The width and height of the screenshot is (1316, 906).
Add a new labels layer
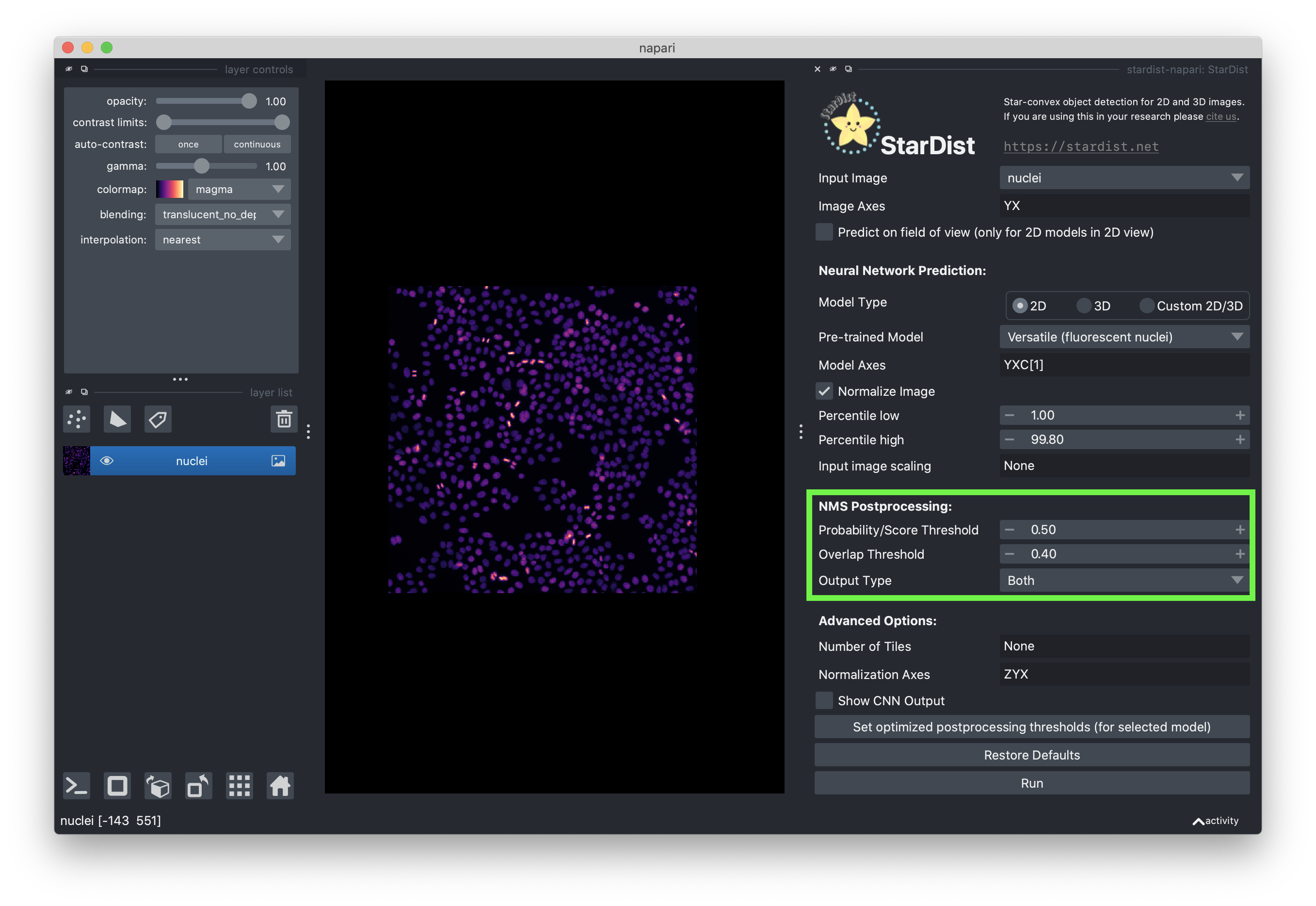(x=158, y=420)
